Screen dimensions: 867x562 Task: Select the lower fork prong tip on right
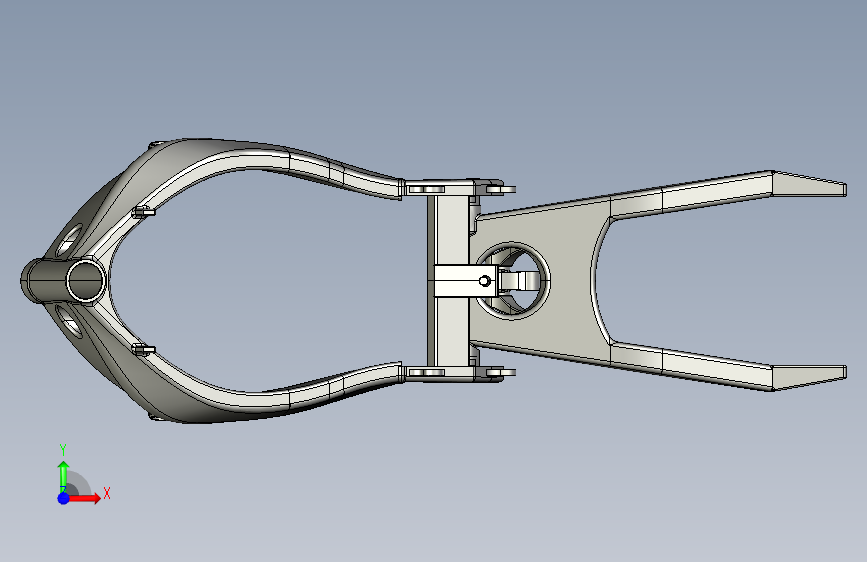pos(809,378)
